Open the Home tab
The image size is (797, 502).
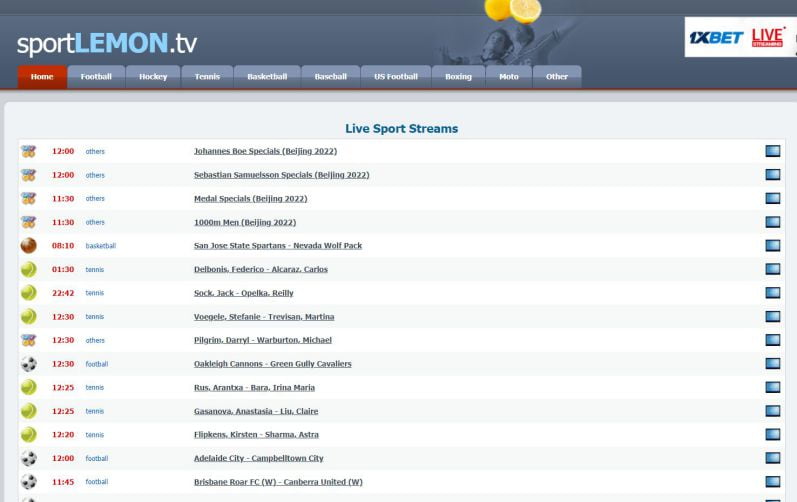click(x=42, y=77)
